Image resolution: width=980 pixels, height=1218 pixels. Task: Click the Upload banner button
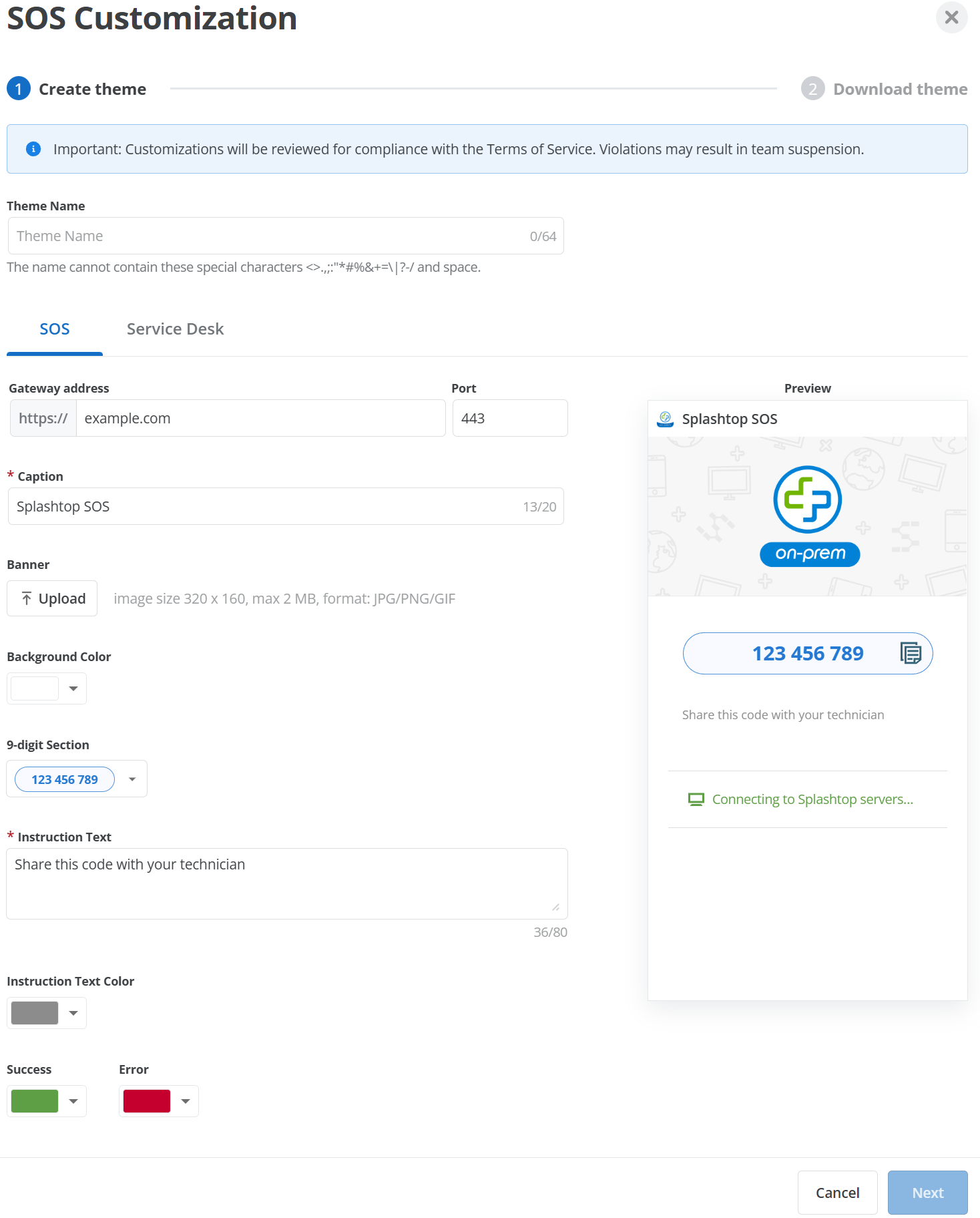click(x=52, y=598)
